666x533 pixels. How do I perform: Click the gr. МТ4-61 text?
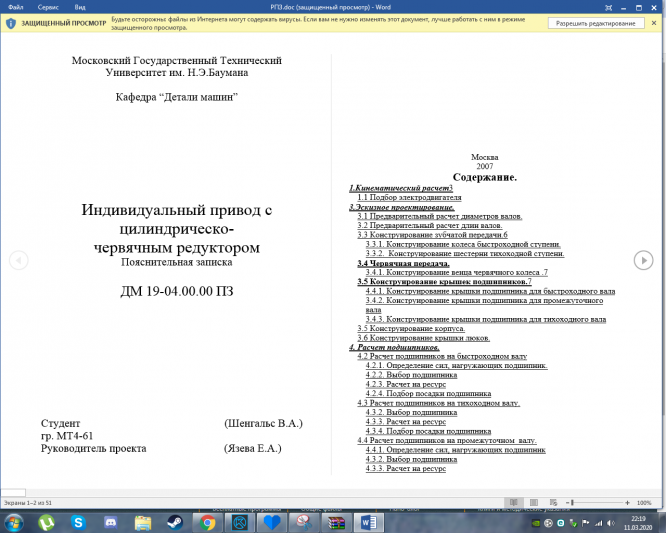67,436
